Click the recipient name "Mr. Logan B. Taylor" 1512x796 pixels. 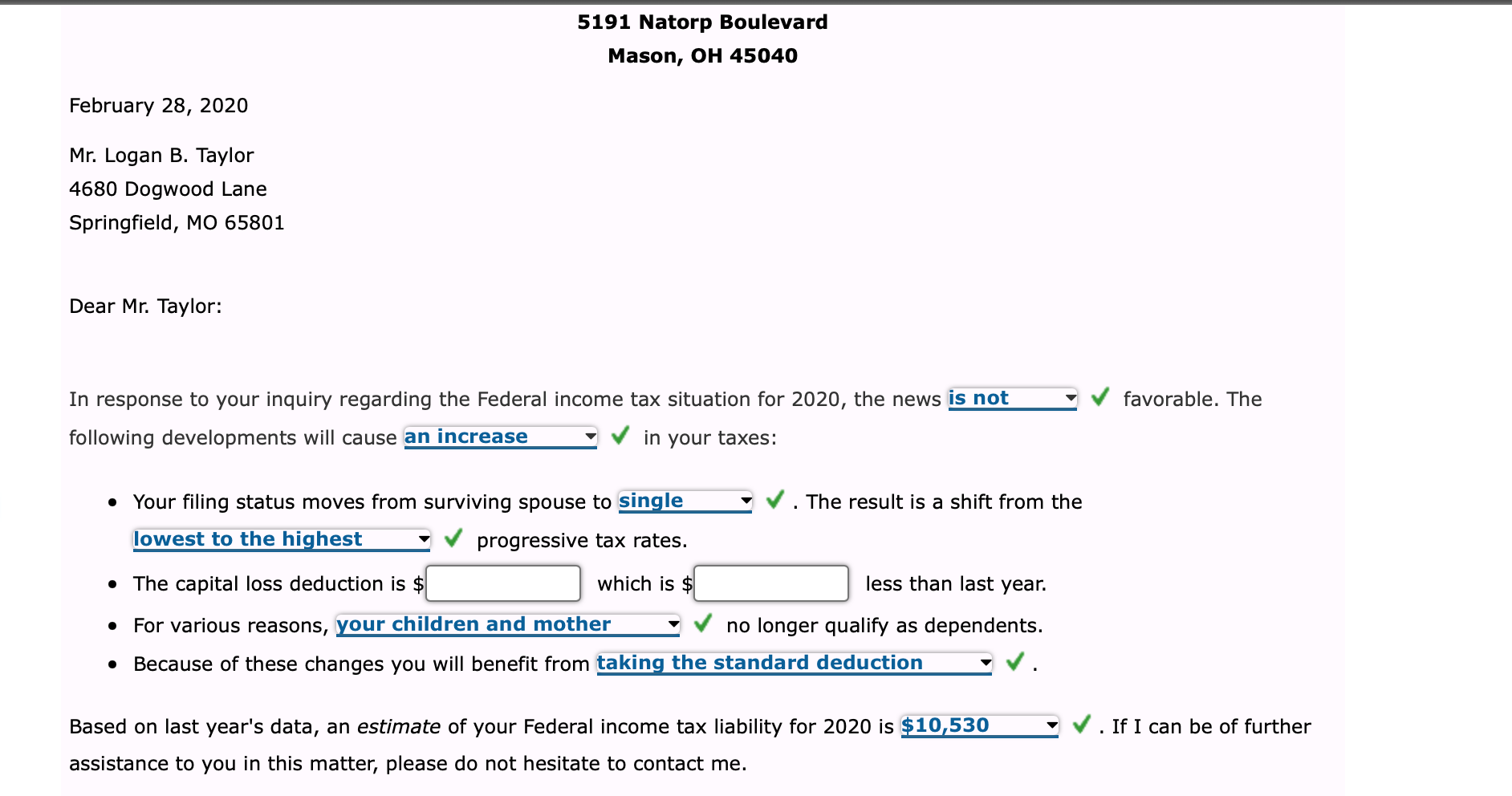(161, 156)
